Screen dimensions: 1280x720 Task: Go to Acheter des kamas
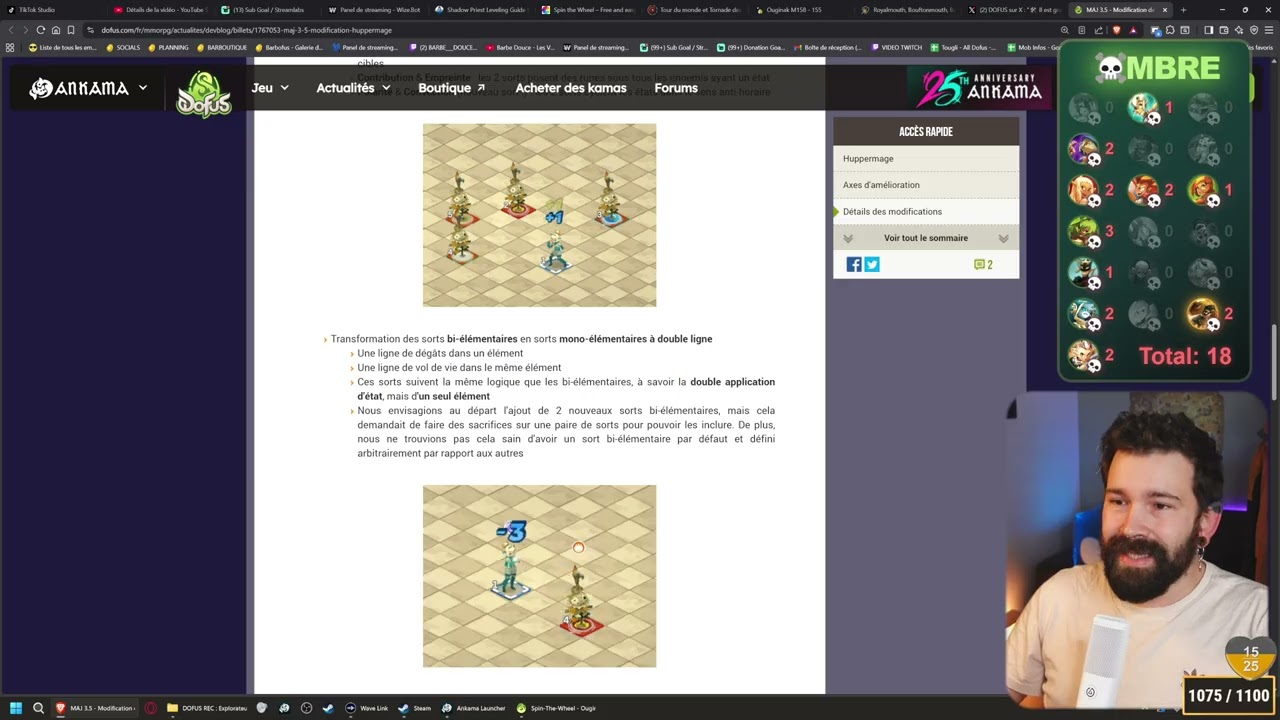[x=571, y=88]
